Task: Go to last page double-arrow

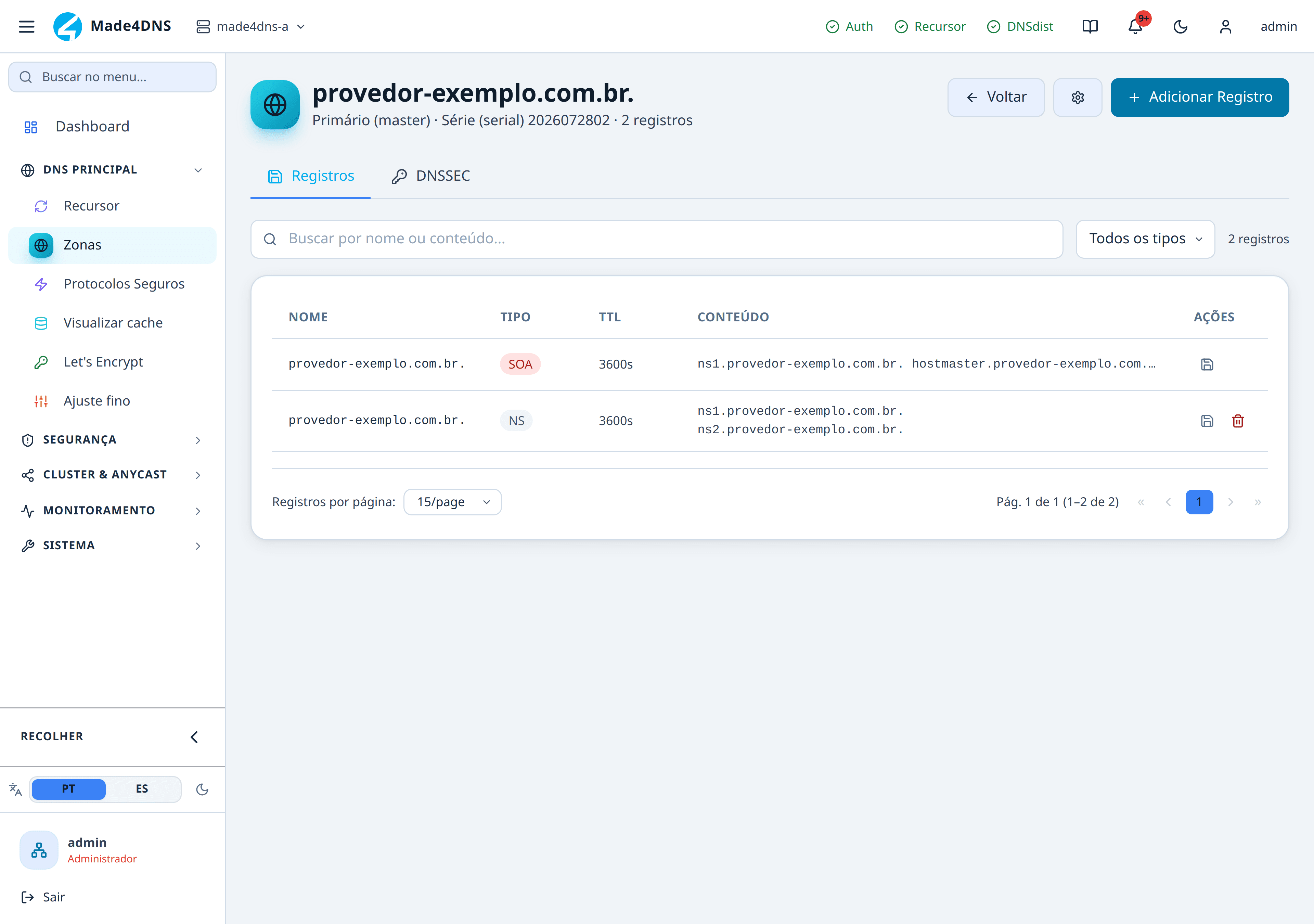Action: [1257, 502]
